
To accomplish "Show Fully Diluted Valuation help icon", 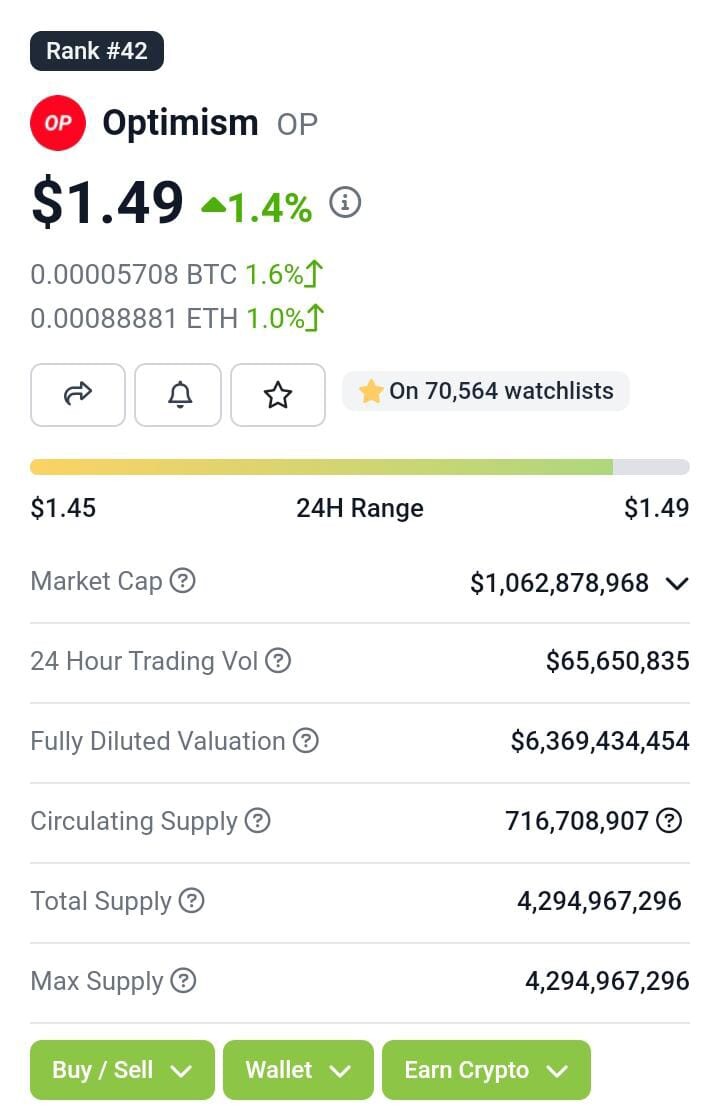I will pyautogui.click(x=306, y=741).
